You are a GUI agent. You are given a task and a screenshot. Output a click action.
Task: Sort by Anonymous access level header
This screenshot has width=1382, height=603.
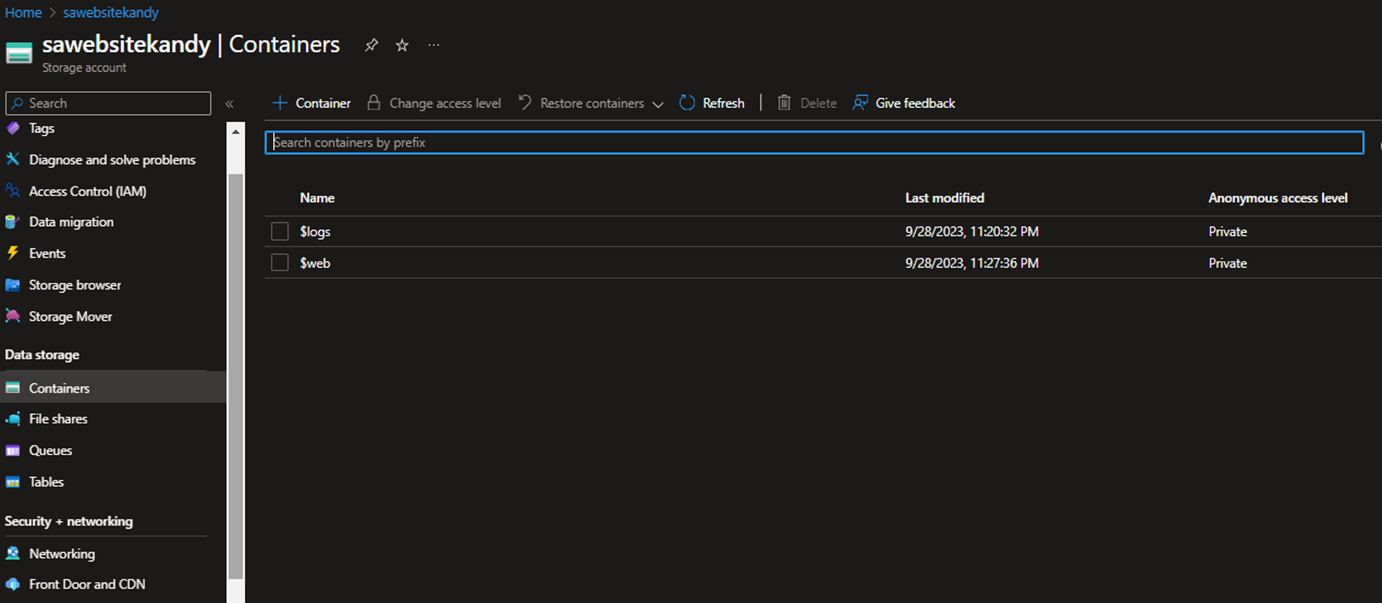[x=1278, y=198]
